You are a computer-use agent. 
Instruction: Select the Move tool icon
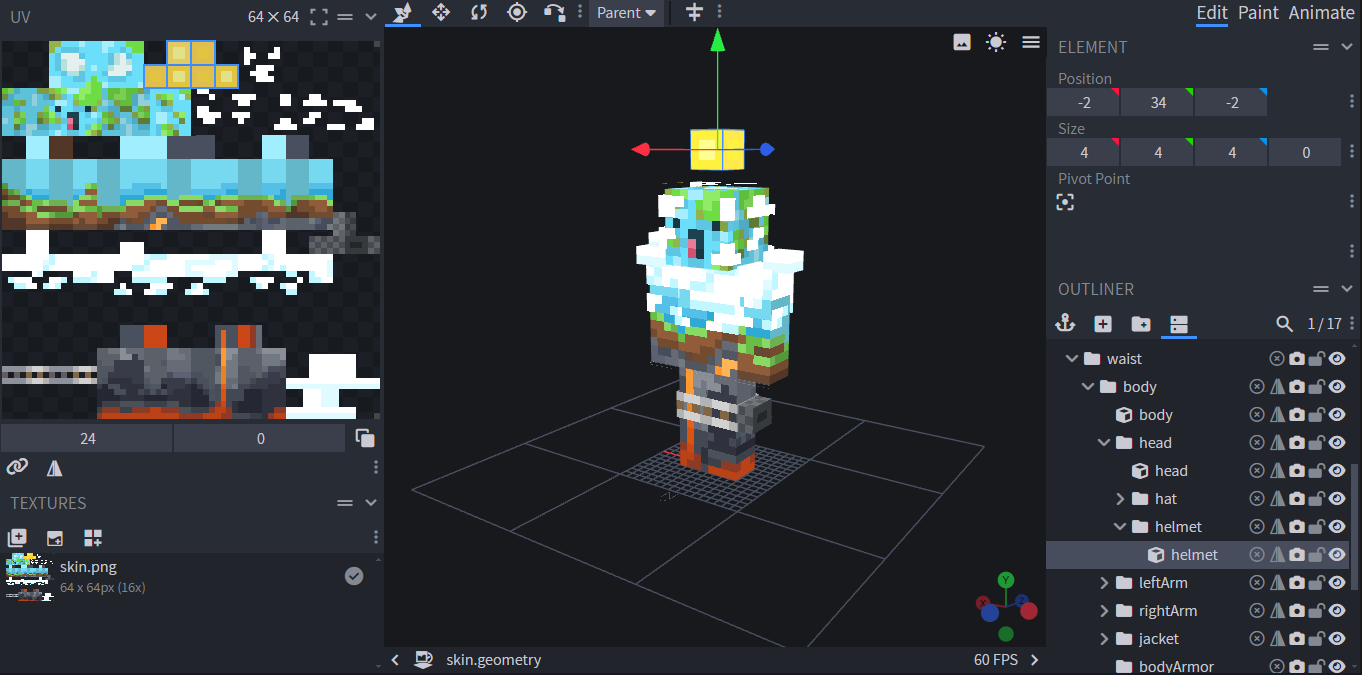tap(402, 12)
